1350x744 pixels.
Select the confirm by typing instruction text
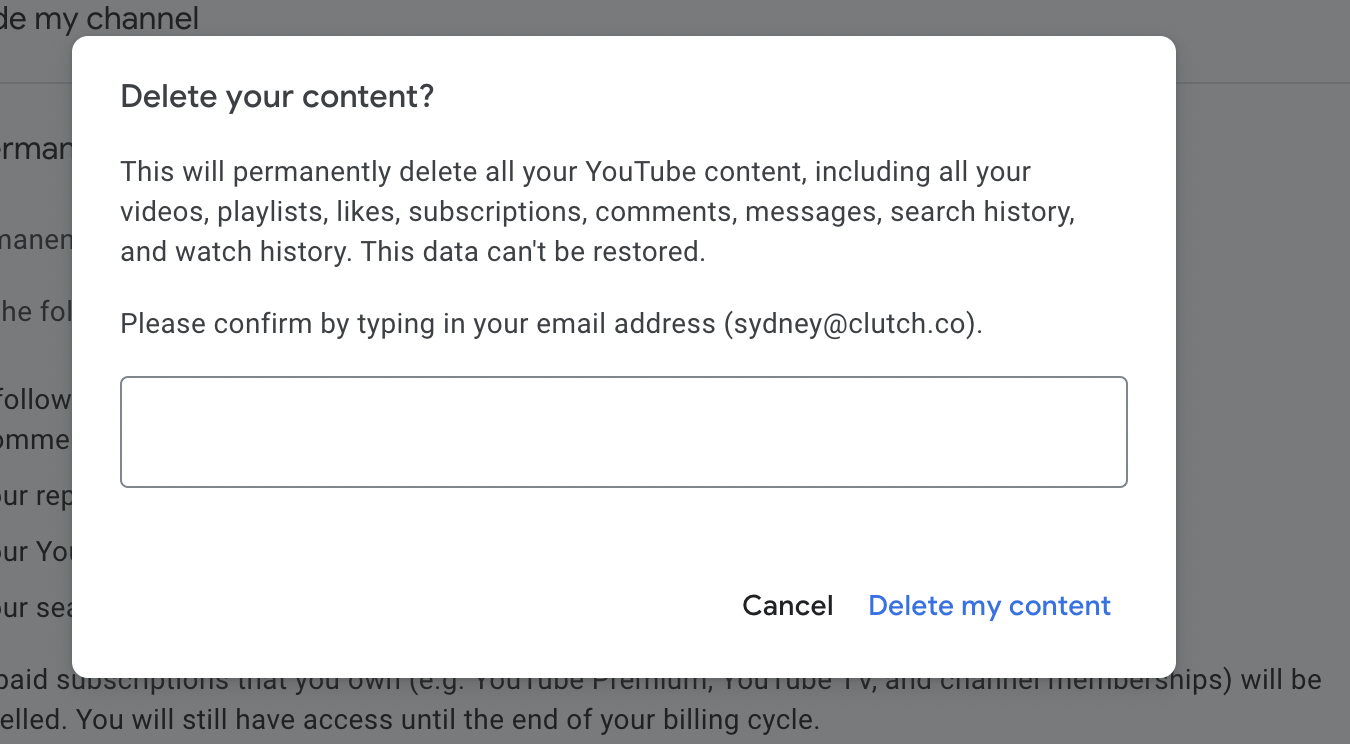pyautogui.click(x=551, y=324)
